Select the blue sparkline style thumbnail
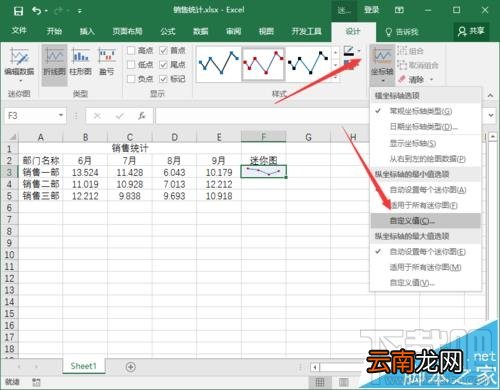Image resolution: width=500 pixels, height=390 pixels. [x=219, y=64]
